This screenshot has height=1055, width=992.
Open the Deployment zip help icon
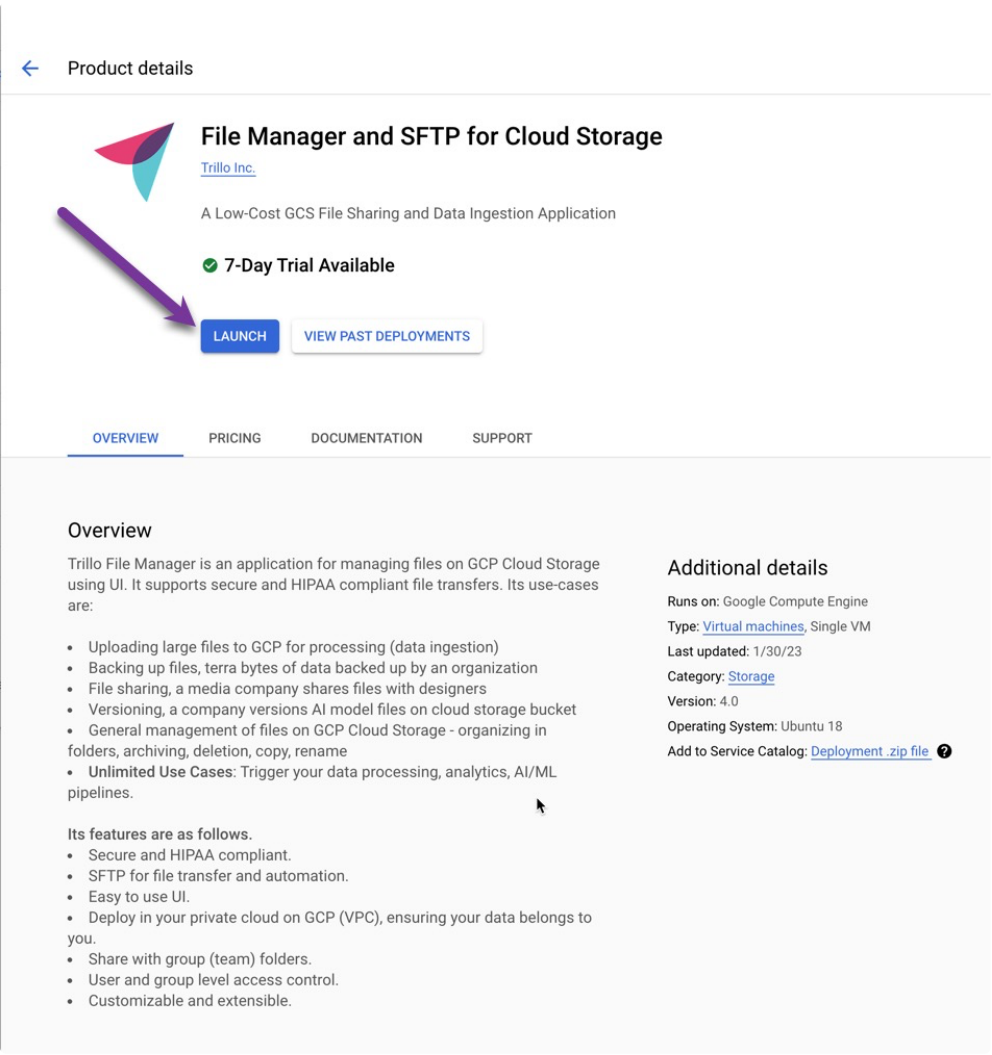944,751
